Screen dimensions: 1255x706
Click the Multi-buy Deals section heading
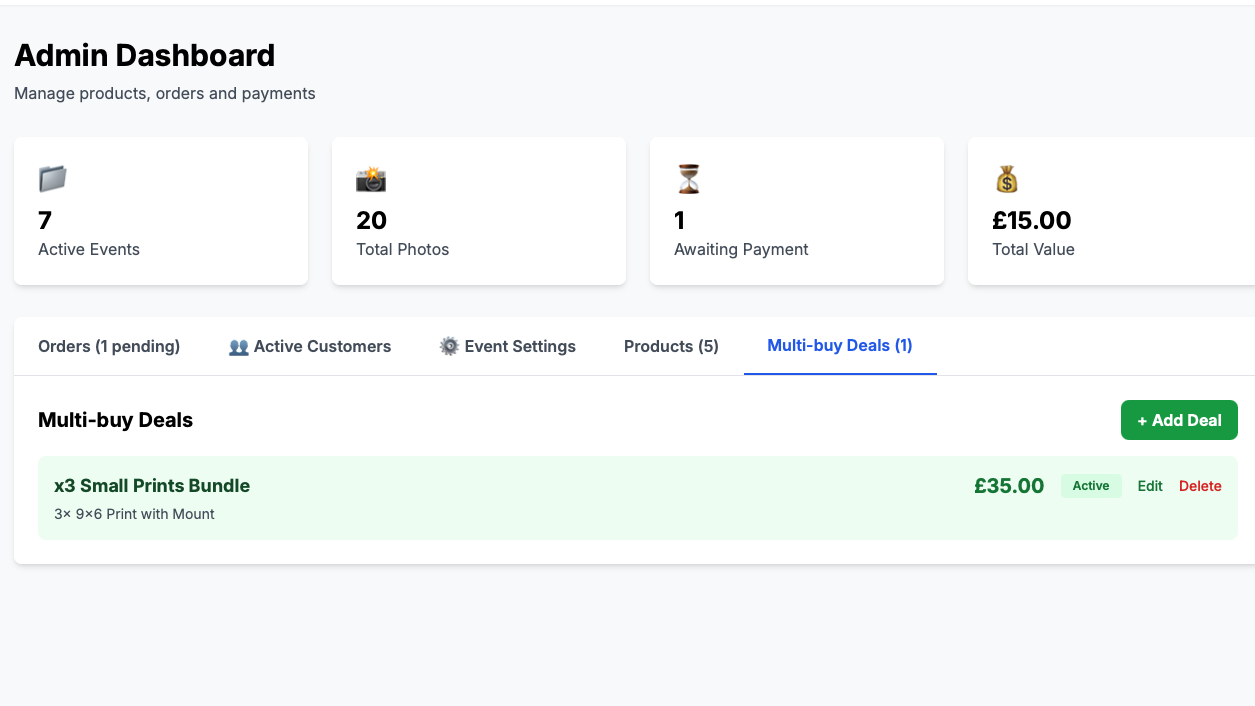(x=115, y=420)
